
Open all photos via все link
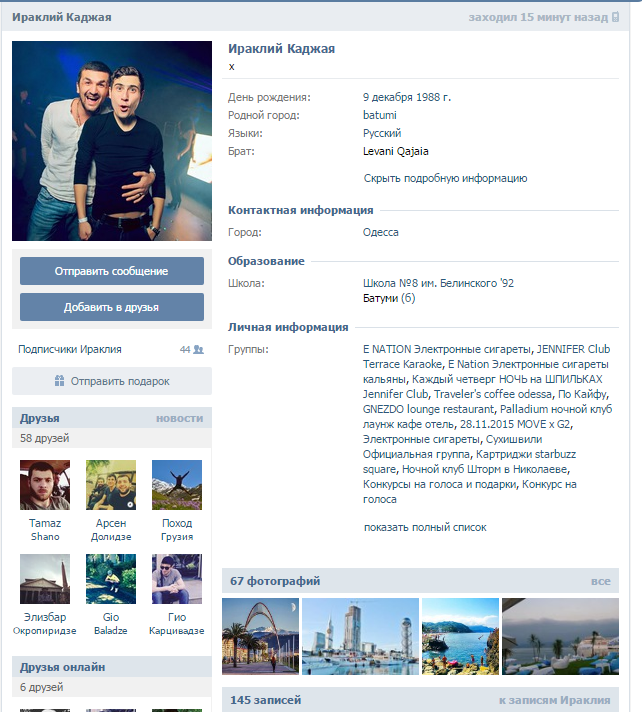point(600,581)
